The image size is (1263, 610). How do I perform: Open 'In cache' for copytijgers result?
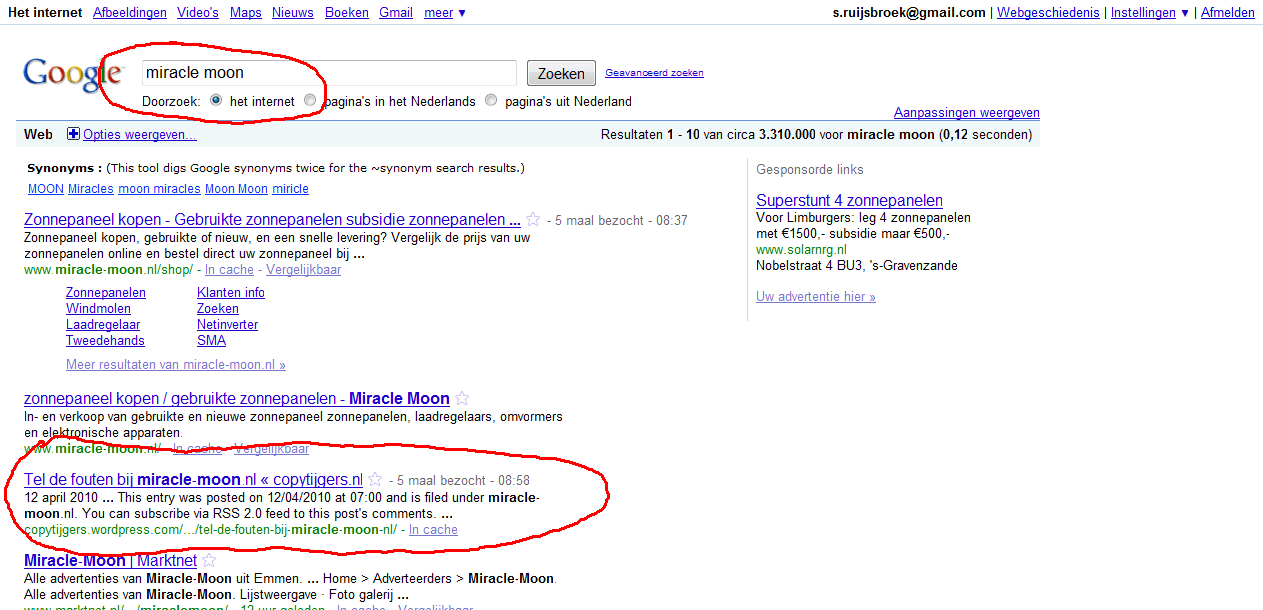click(x=433, y=530)
